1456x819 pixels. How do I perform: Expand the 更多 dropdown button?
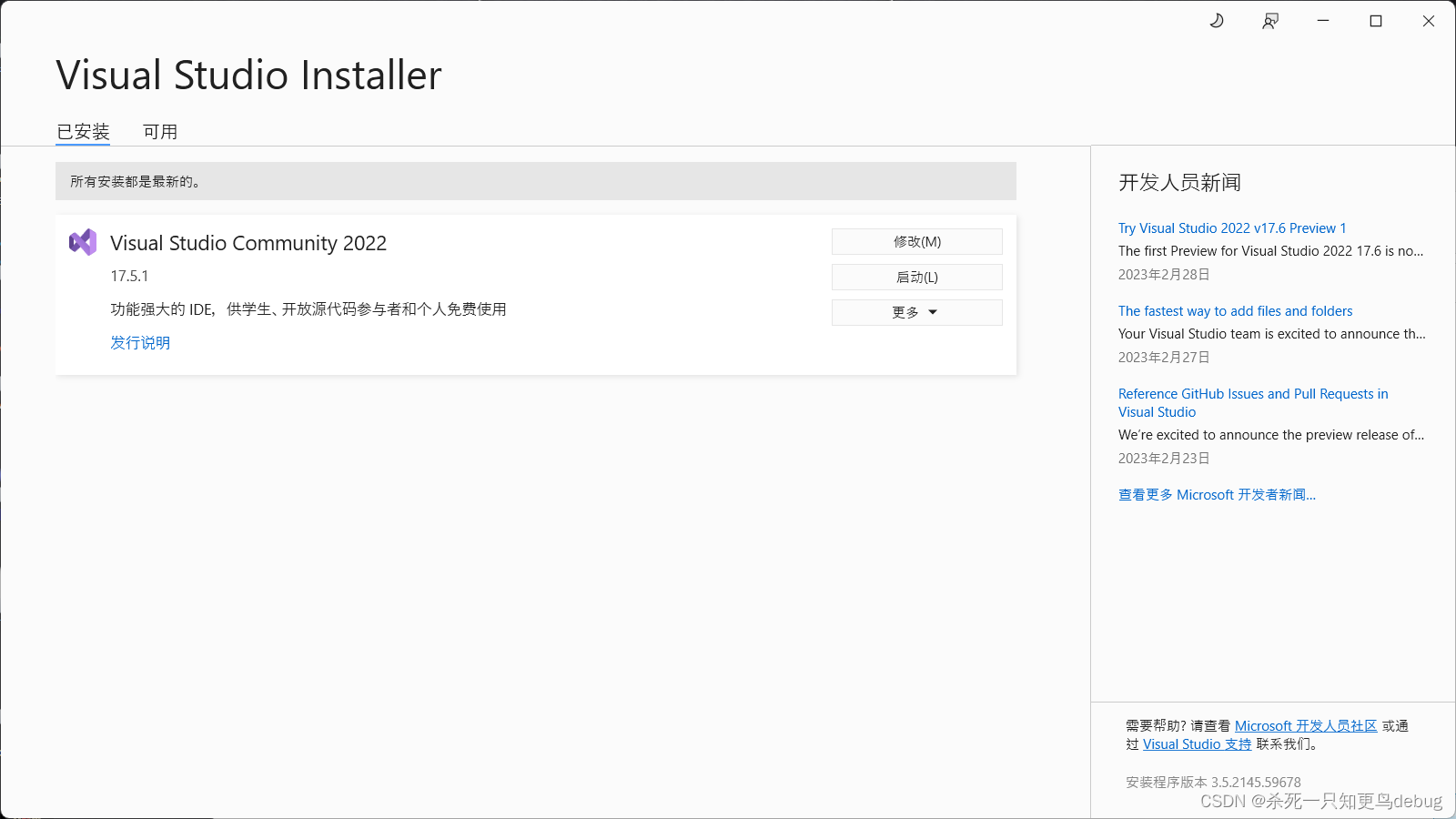917,312
